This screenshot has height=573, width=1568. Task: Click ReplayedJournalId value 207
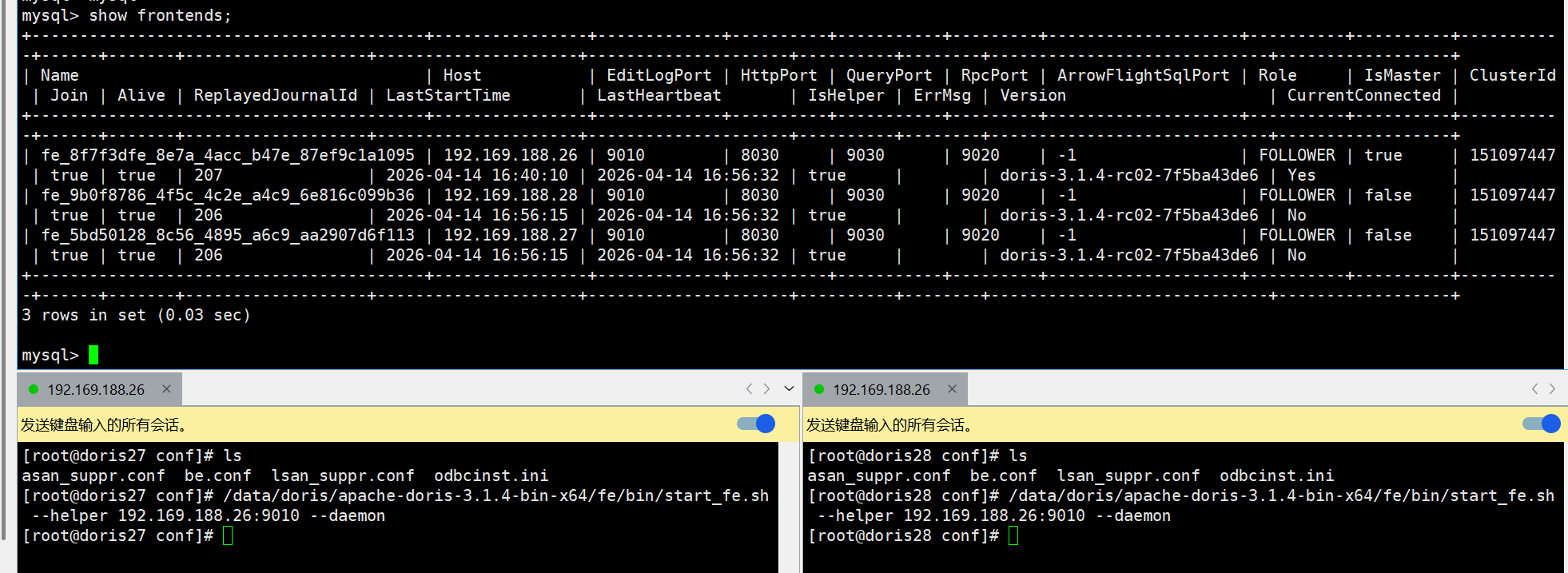click(209, 175)
